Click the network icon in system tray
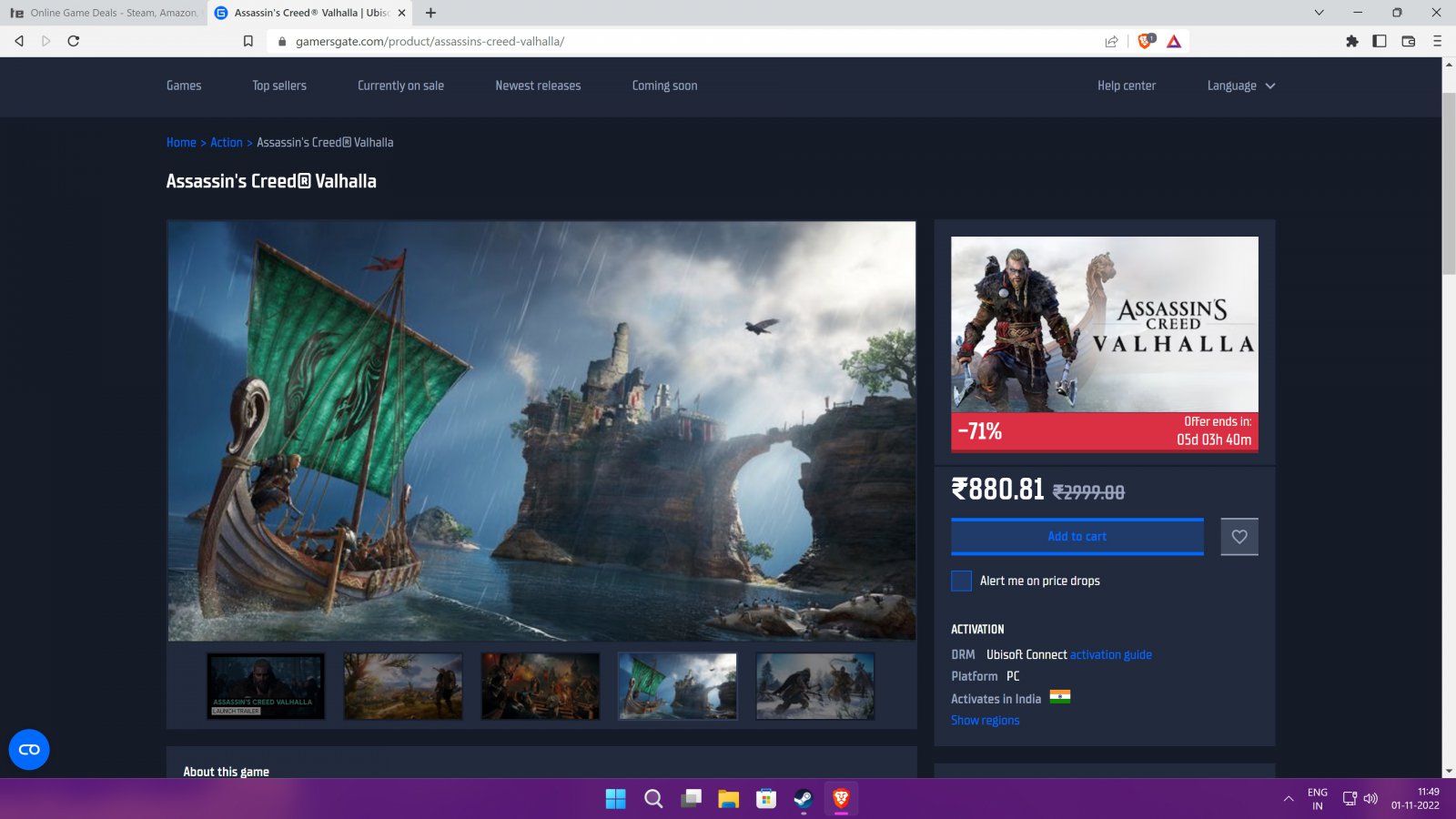Screen dimensions: 1456x819 click(1350, 799)
